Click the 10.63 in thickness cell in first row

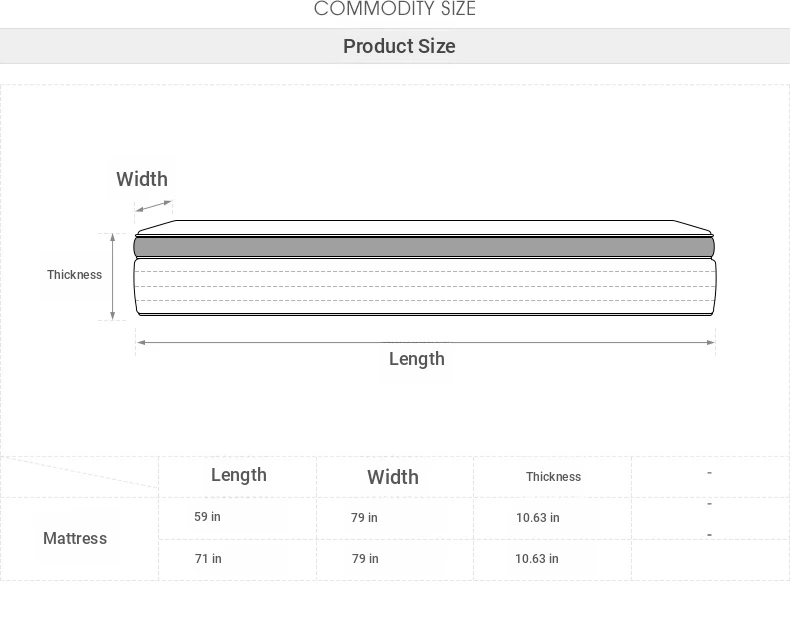pyautogui.click(x=538, y=518)
